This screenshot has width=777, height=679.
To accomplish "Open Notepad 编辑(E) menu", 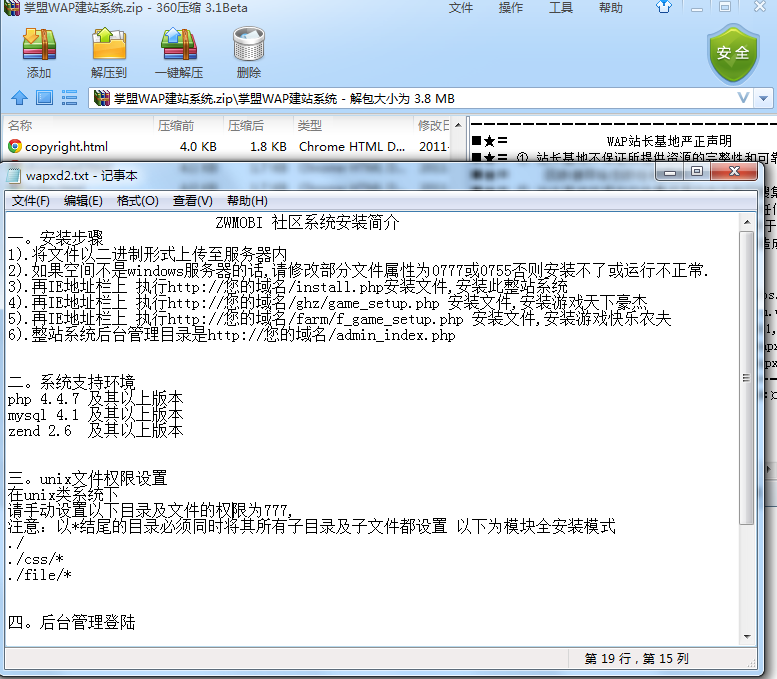I will click(x=83, y=201).
